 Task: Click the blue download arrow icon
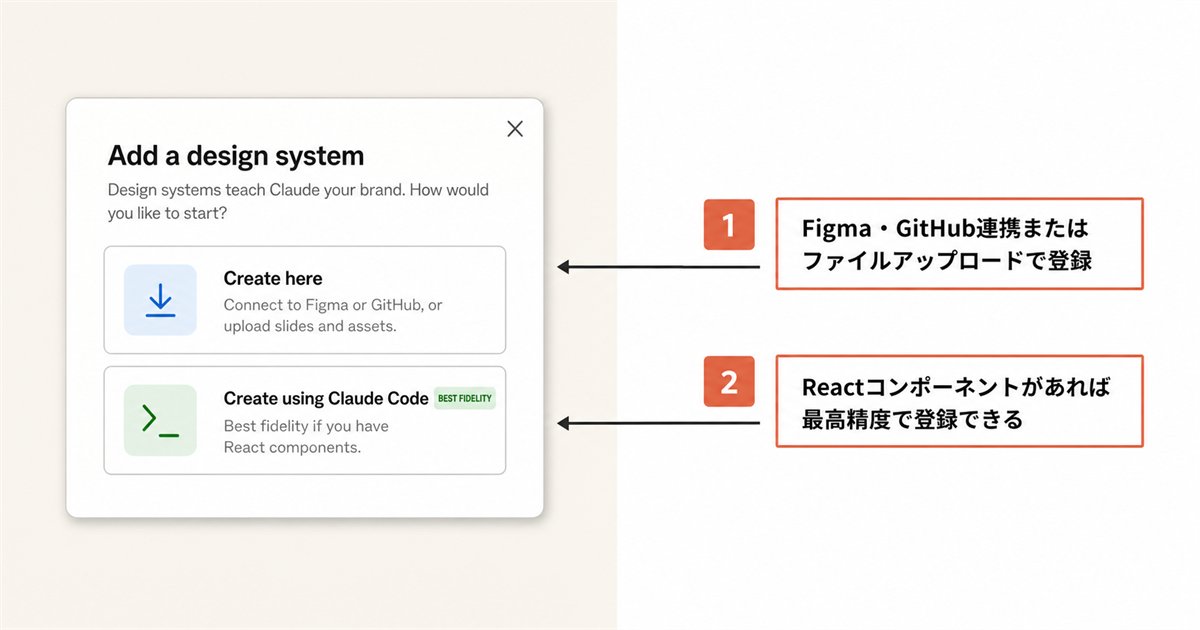[x=160, y=300]
